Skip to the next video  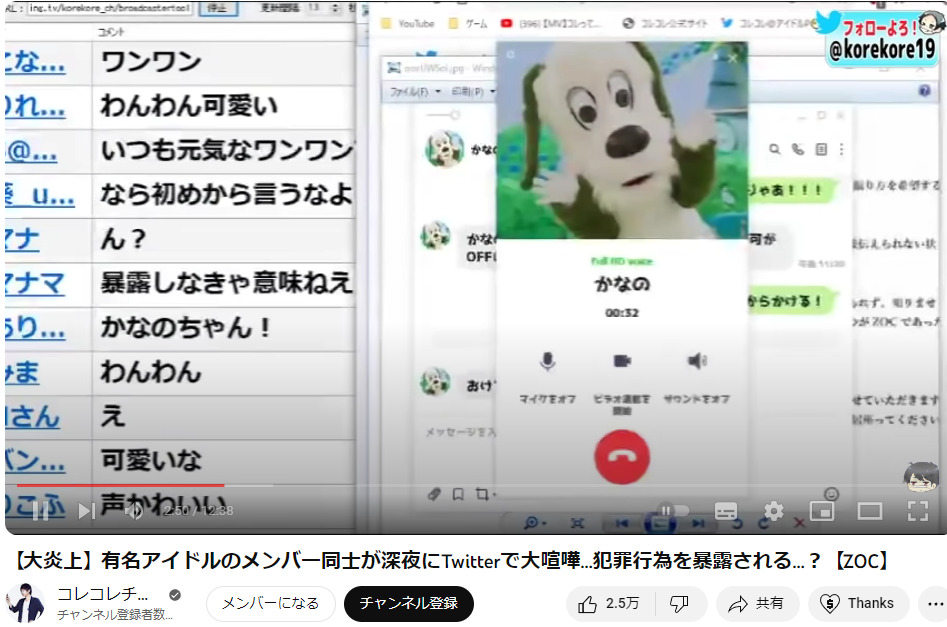tap(86, 511)
